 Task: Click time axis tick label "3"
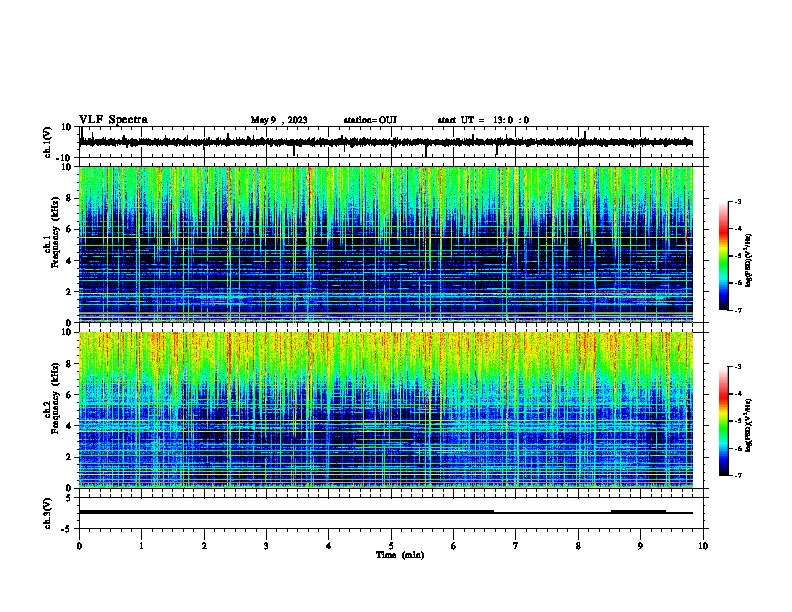(x=266, y=546)
